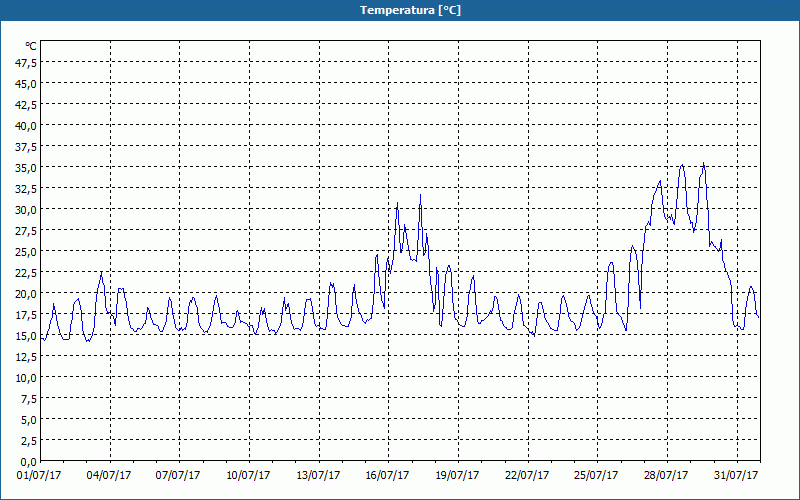The height and width of the screenshot is (500, 800).
Task: Click the 45,0 y-axis label
Action: coord(27,84)
